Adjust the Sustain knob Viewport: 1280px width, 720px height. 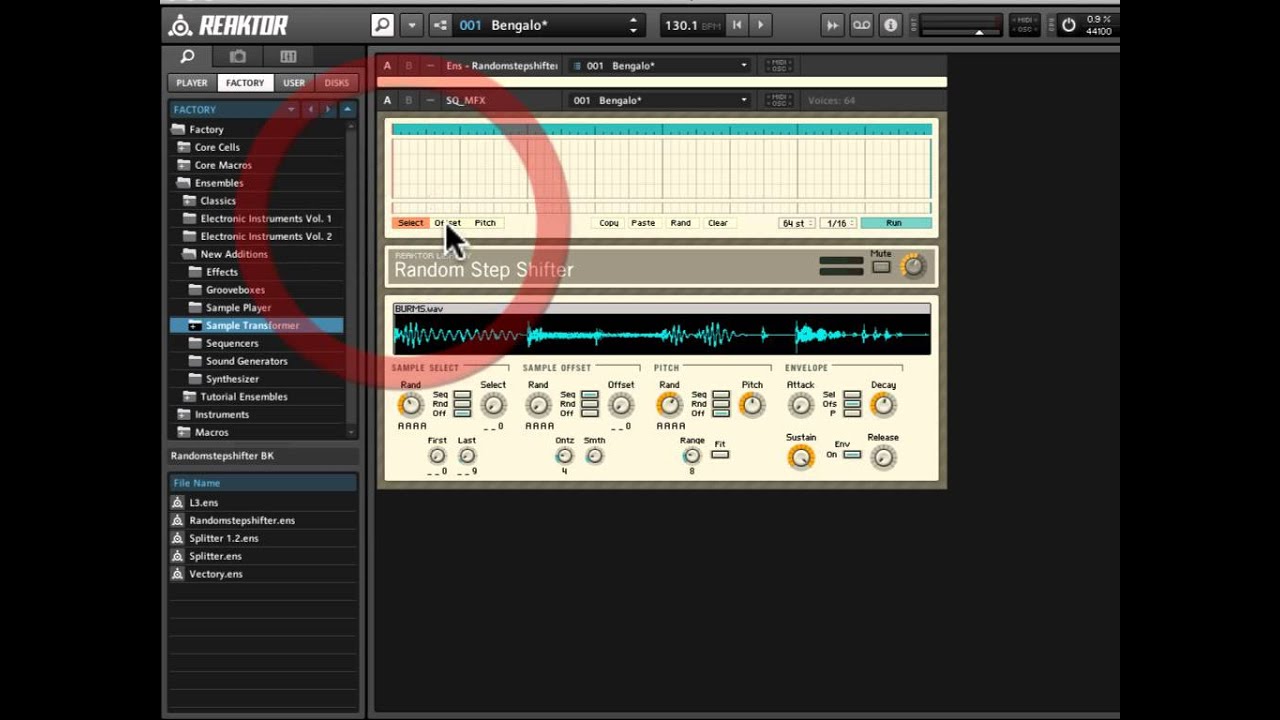pyautogui.click(x=800, y=458)
